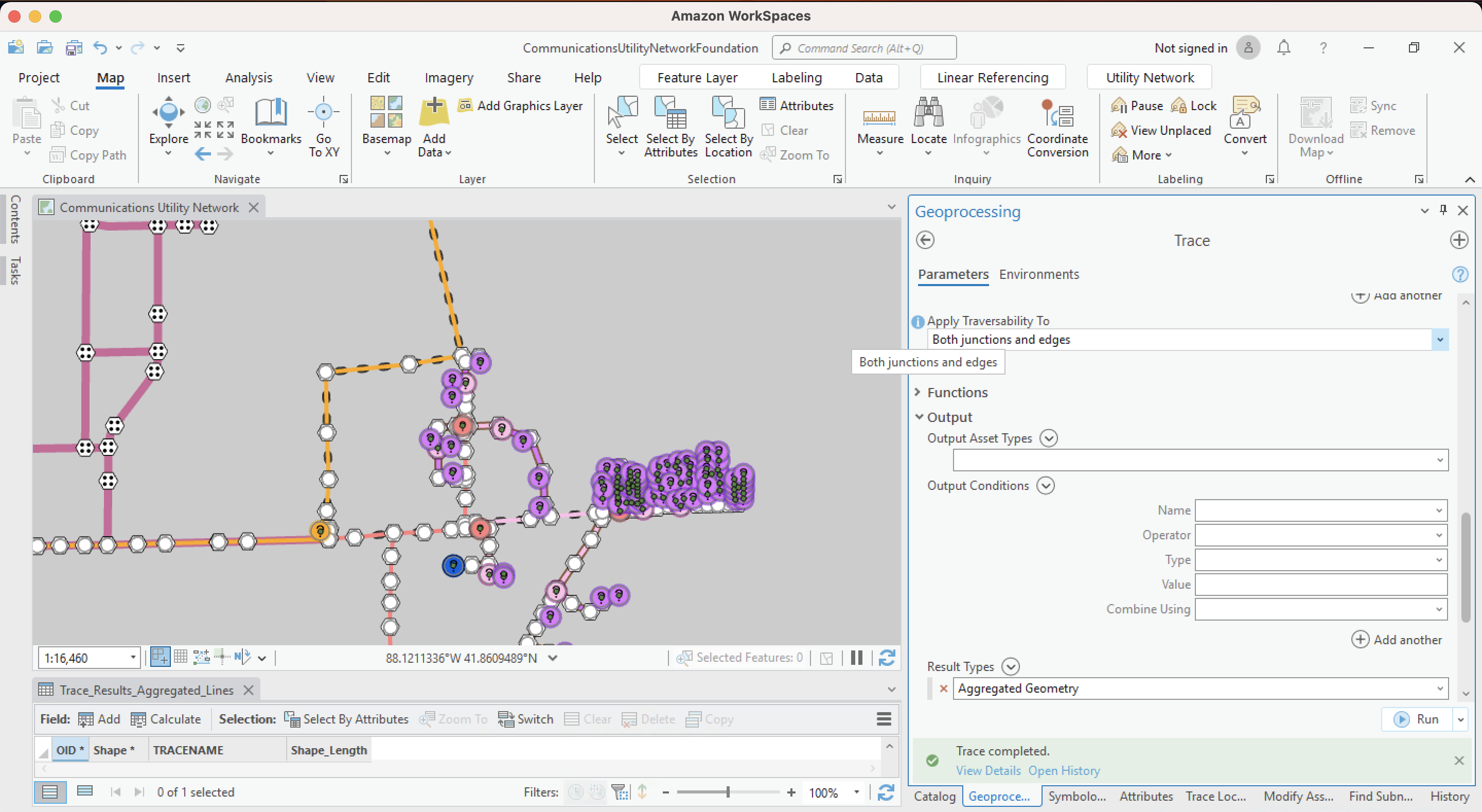Dismiss the Trace completed message
Image resolution: width=1482 pixels, height=812 pixels.
1459,760
